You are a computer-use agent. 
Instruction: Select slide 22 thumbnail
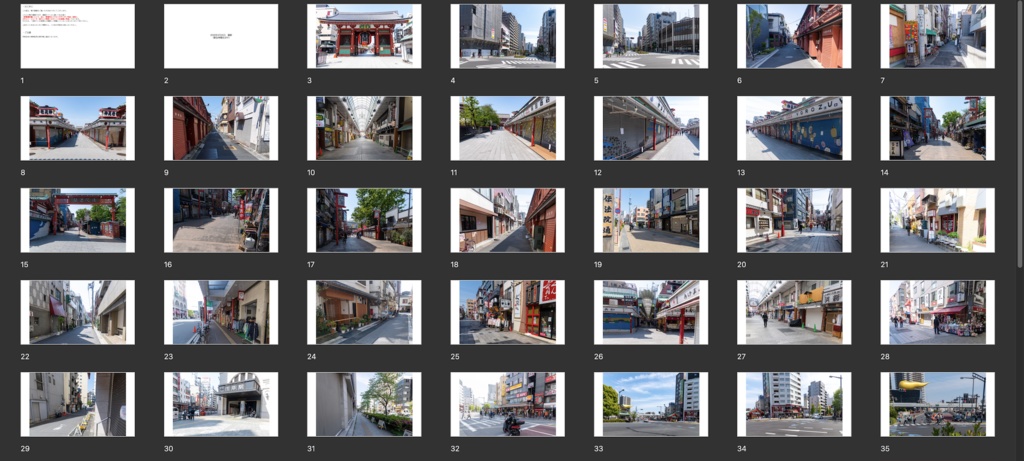pos(78,313)
